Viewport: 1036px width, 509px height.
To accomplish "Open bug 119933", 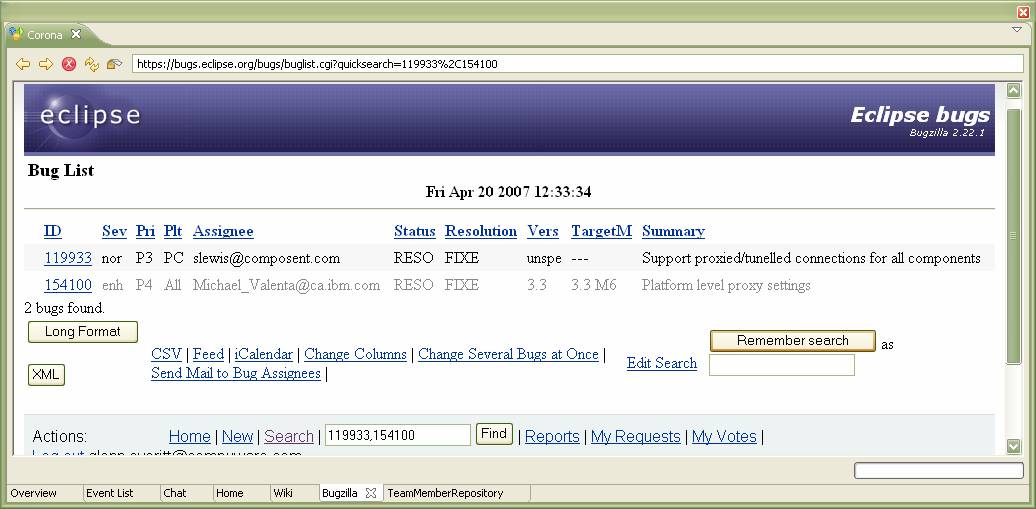I will tap(68, 258).
